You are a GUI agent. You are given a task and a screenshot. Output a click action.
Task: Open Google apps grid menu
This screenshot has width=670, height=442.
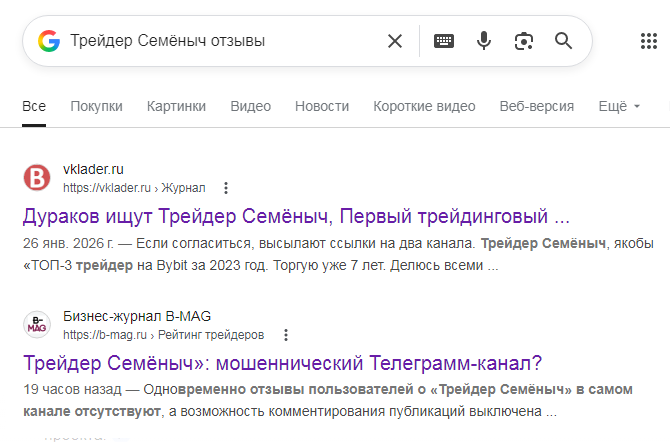click(649, 41)
